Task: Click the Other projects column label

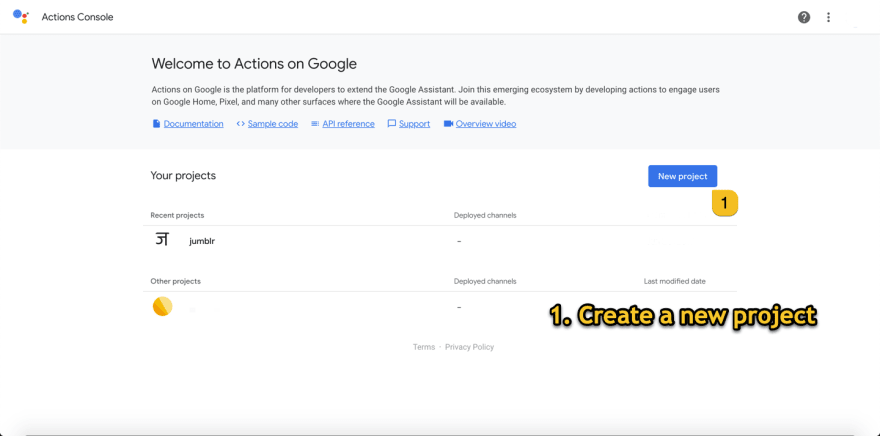Action: pyautogui.click(x=176, y=281)
